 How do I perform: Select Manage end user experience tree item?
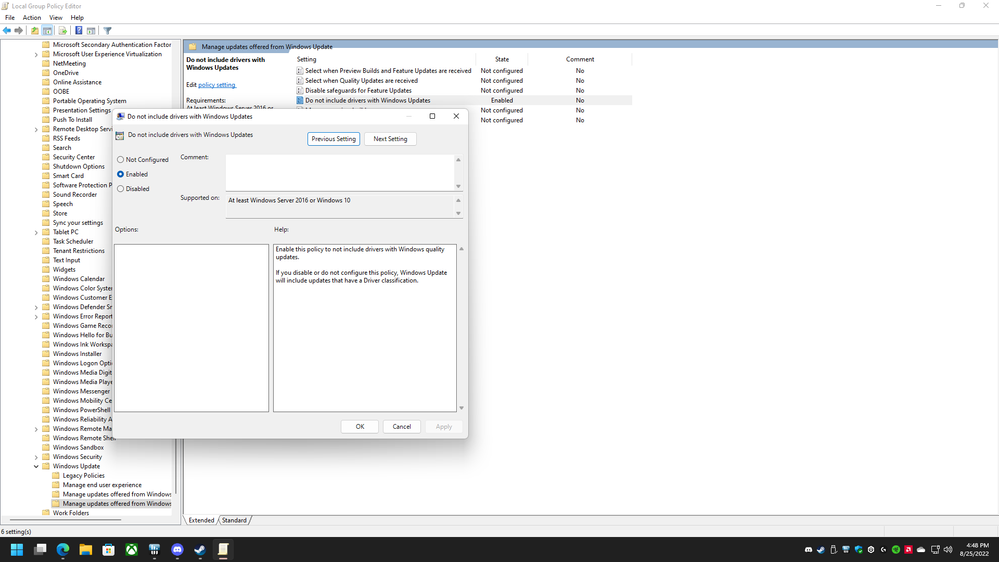point(102,485)
